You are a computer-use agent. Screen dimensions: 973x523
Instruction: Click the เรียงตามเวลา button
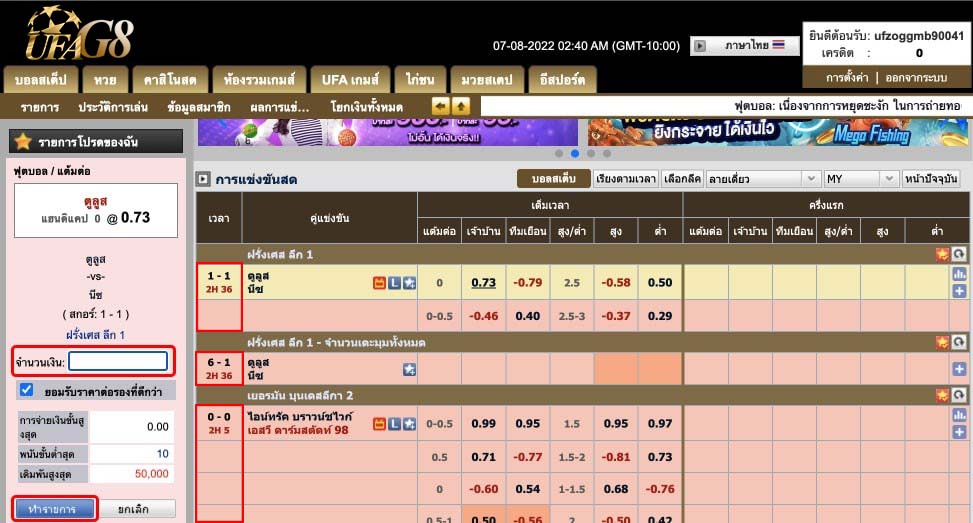(626, 179)
